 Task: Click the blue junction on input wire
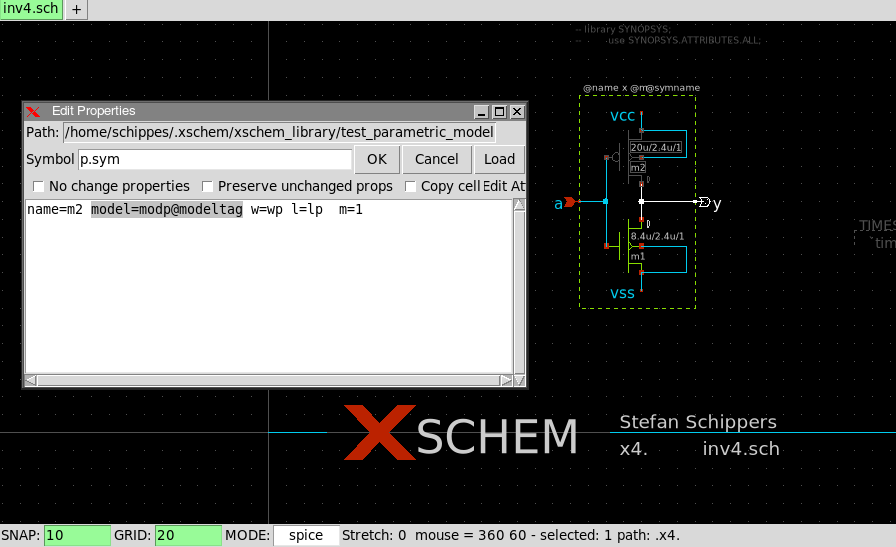pyautogui.click(x=605, y=202)
